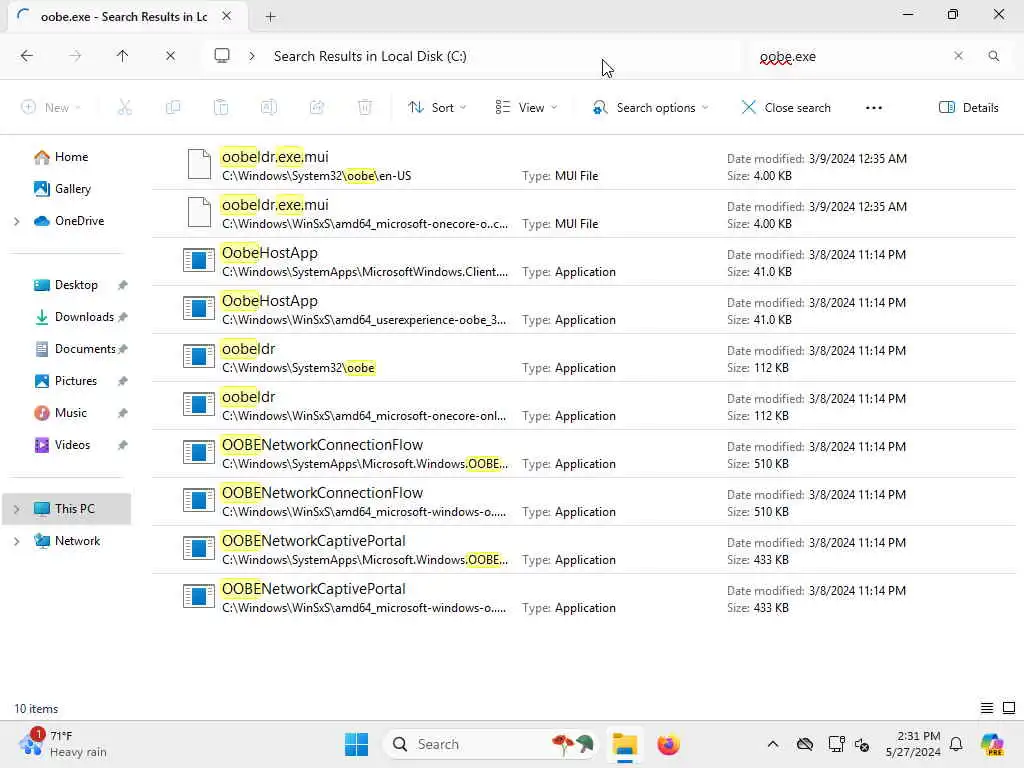Open File Explorer from taskbar

click(x=624, y=744)
